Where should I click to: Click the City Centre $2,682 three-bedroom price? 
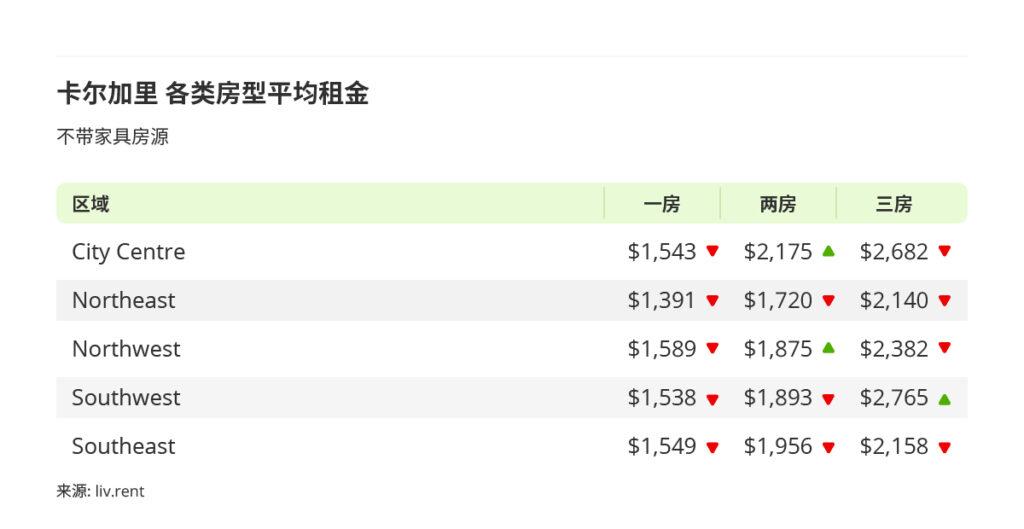tap(894, 251)
